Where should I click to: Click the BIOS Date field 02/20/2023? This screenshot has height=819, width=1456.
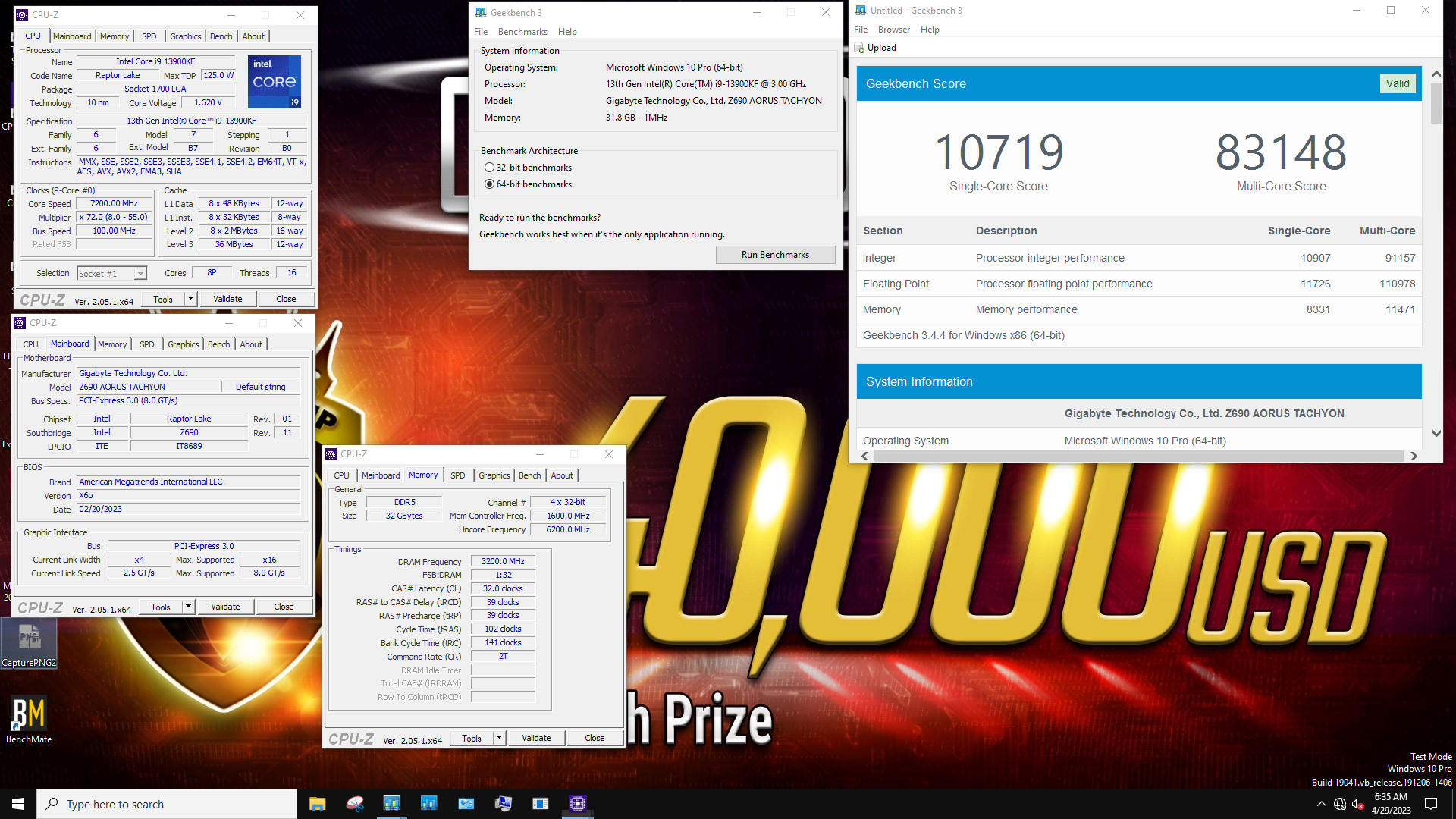pos(189,510)
